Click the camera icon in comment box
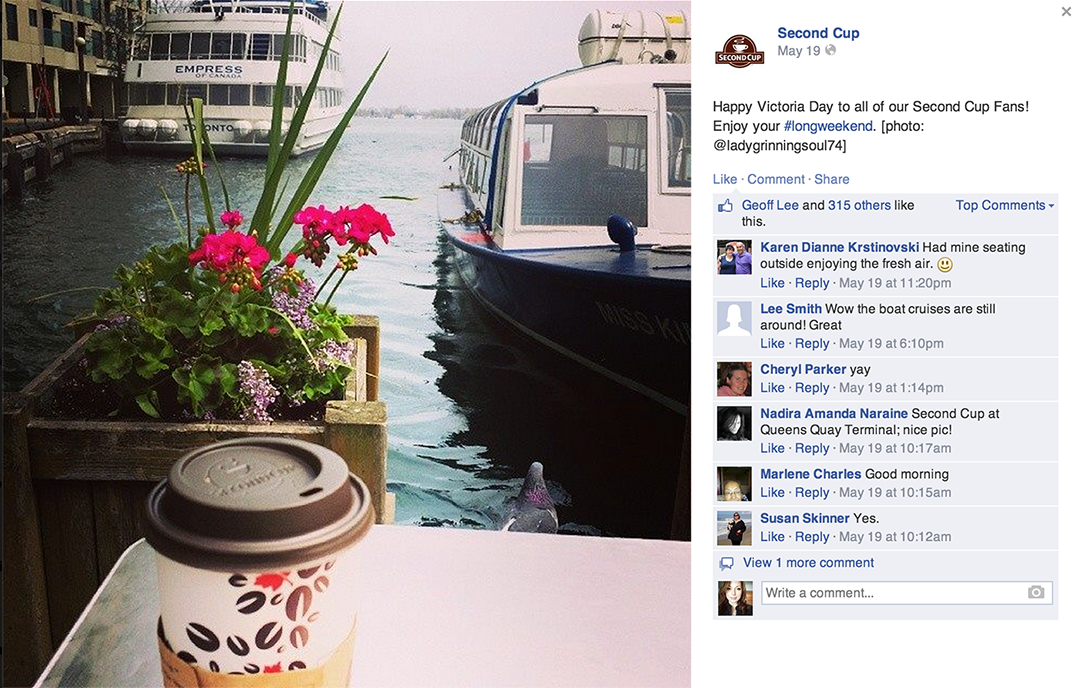 [1036, 592]
